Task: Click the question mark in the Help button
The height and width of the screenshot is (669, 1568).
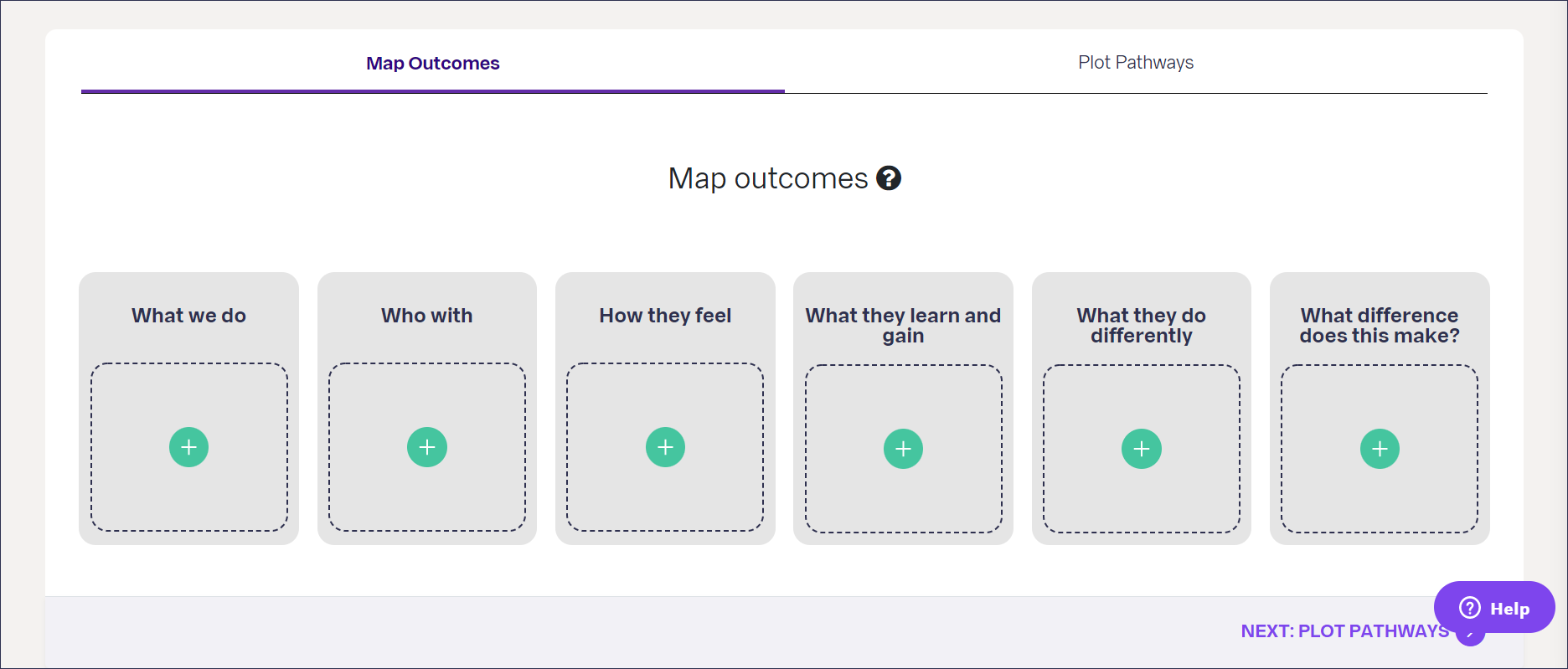Action: (1470, 608)
